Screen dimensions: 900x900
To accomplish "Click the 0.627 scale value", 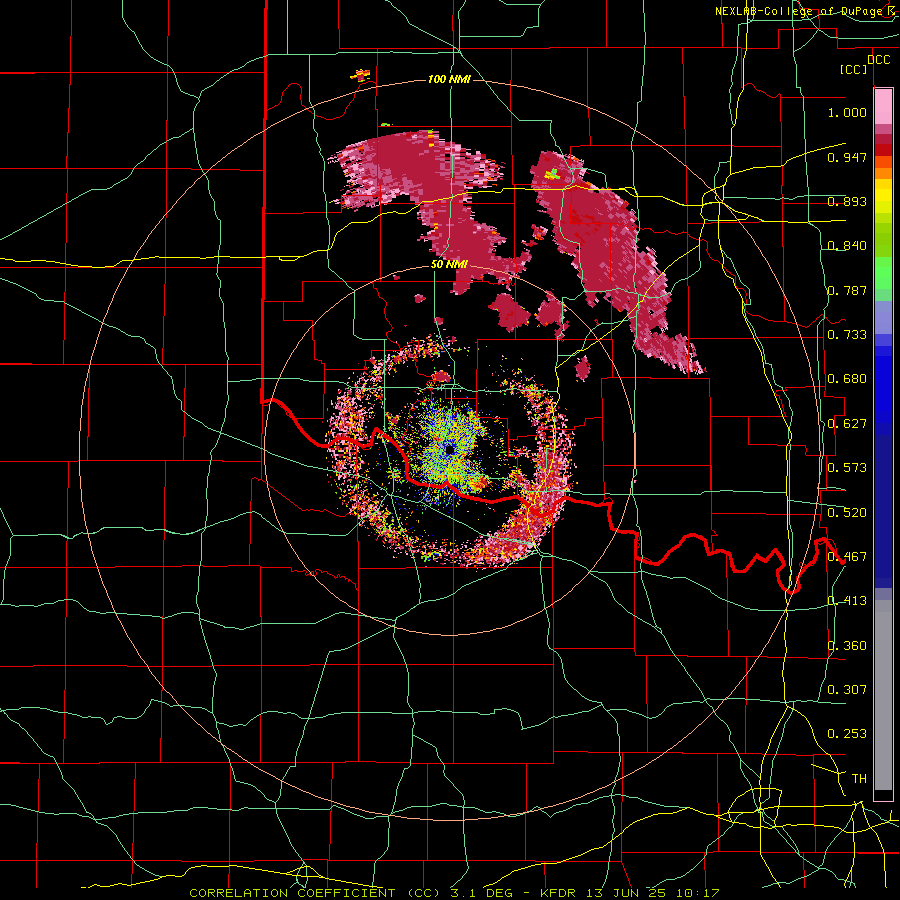I will pyautogui.click(x=847, y=424).
